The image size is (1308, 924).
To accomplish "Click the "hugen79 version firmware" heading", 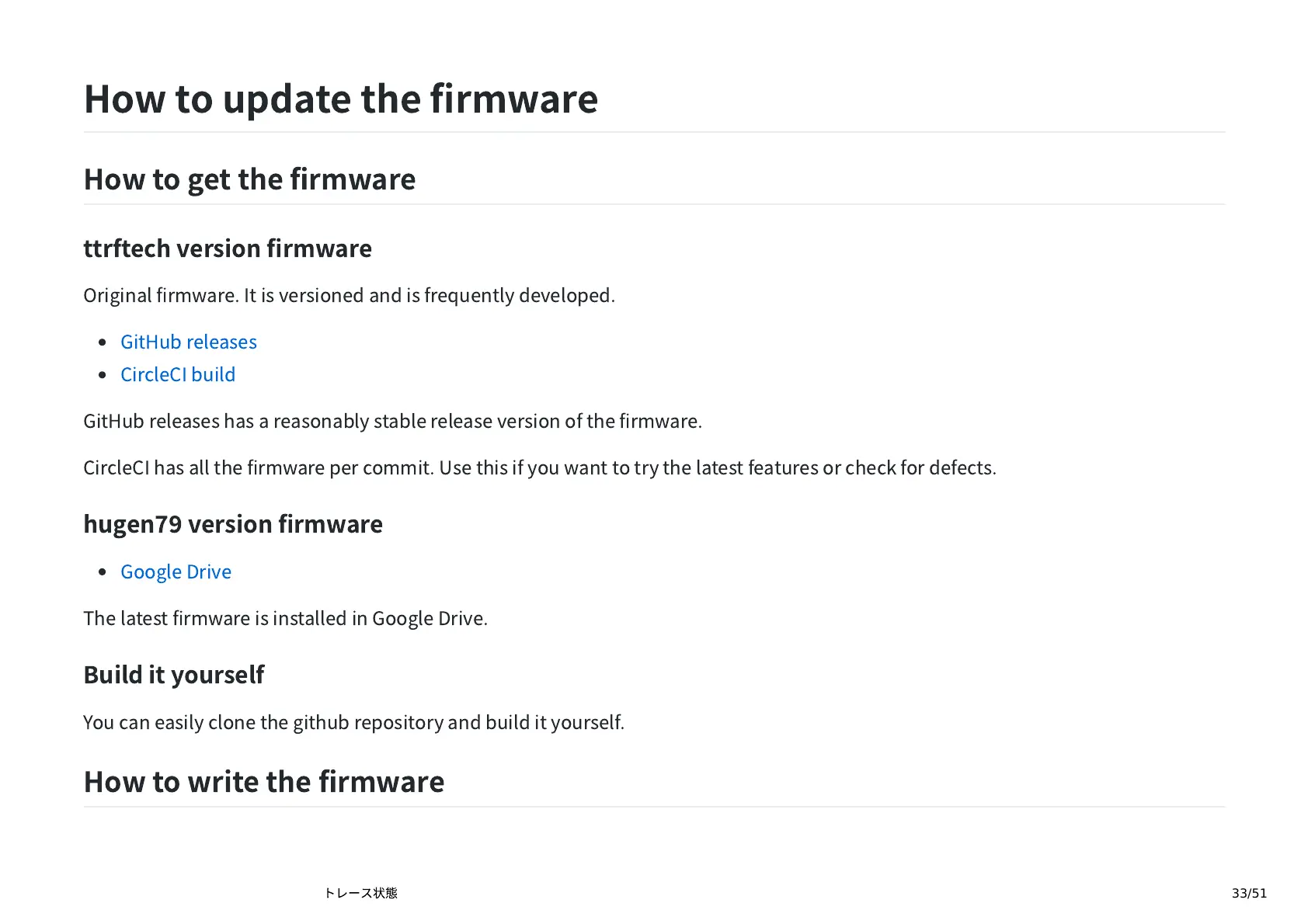I will coord(232,524).
